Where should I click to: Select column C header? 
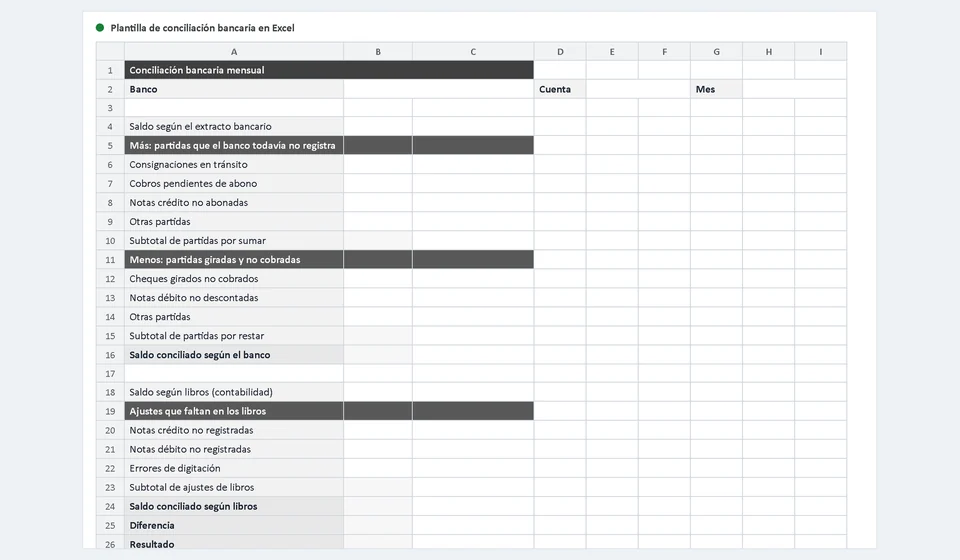click(473, 51)
